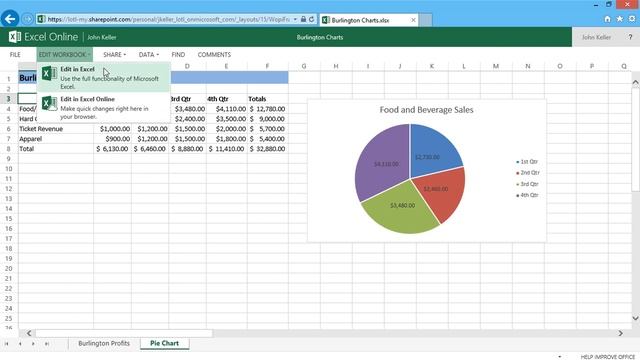Select the Burlington Charts.xlsx browser tab
Viewport: 640px width, 360px height.
[369, 20]
